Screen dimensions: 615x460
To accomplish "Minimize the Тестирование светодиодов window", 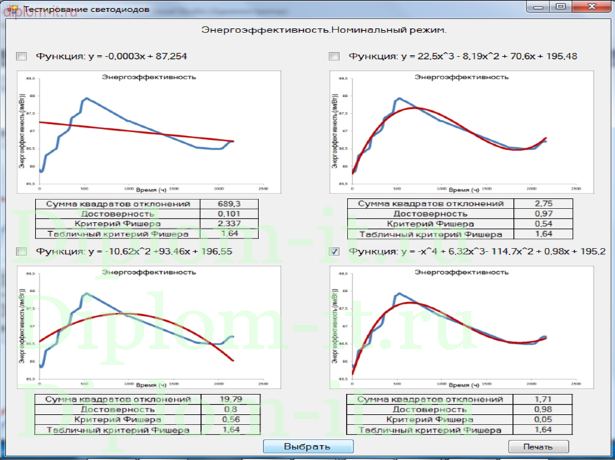I will pyautogui.click(x=541, y=8).
